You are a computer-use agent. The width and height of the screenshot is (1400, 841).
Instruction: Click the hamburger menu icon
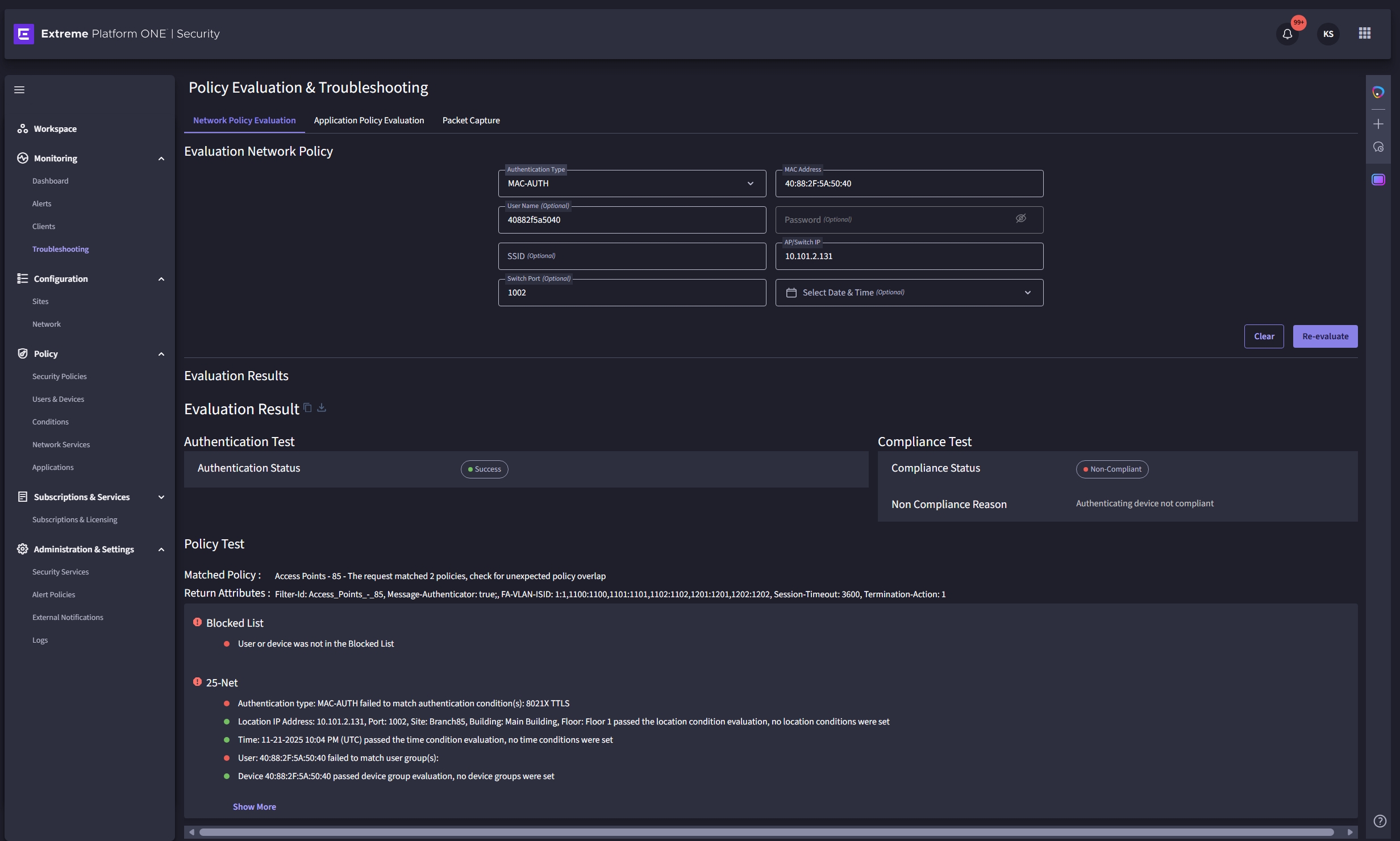click(x=19, y=90)
